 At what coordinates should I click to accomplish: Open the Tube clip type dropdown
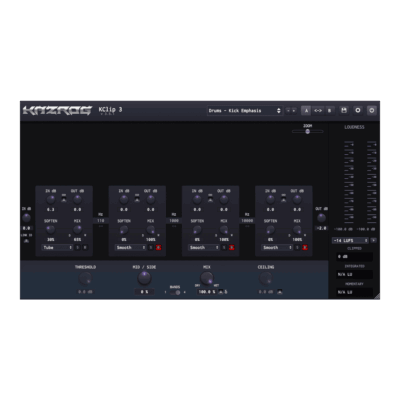57,247
